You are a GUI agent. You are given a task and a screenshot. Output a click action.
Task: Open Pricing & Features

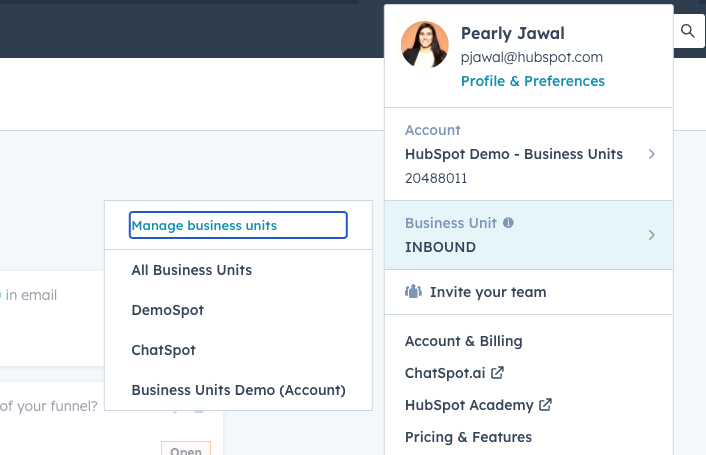[468, 437]
